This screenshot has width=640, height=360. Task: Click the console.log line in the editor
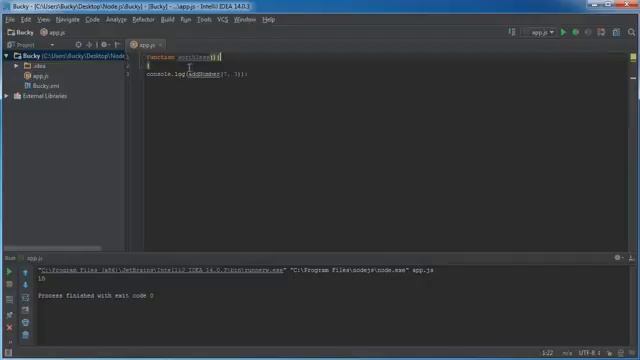(197, 74)
